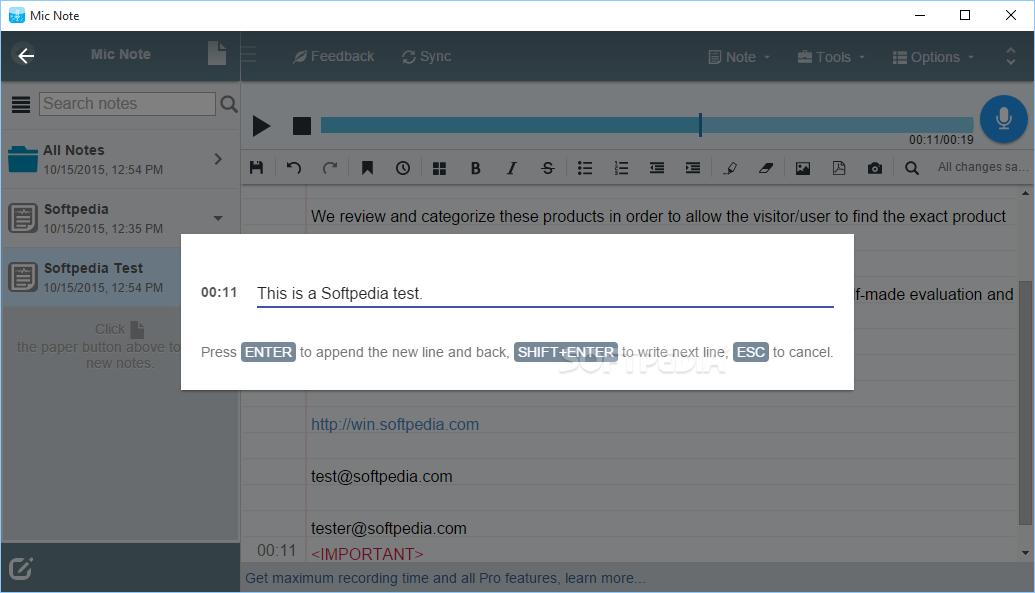Click the Feedback button
Image resolution: width=1035 pixels, height=593 pixels.
click(333, 57)
